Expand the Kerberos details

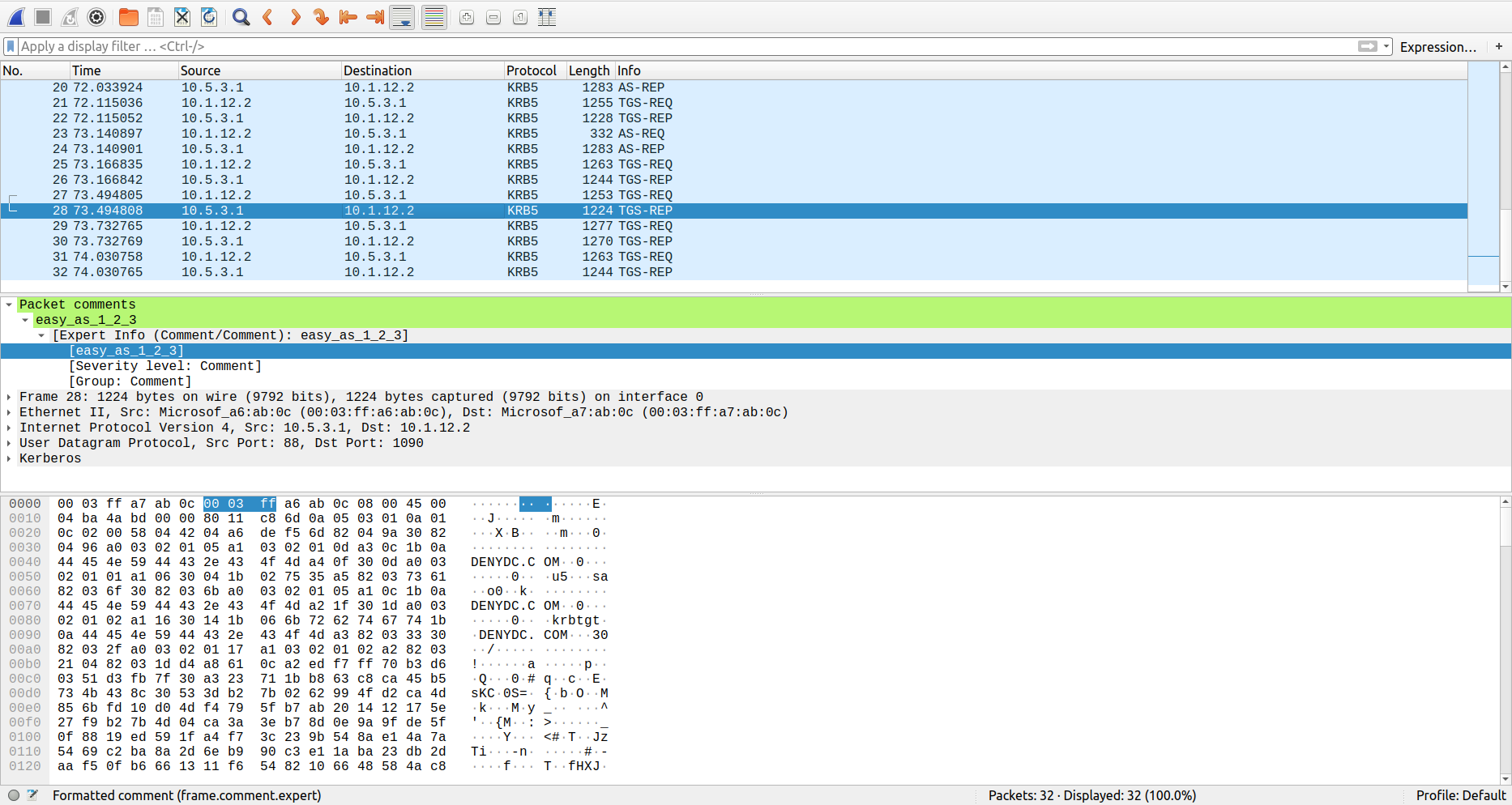9,458
